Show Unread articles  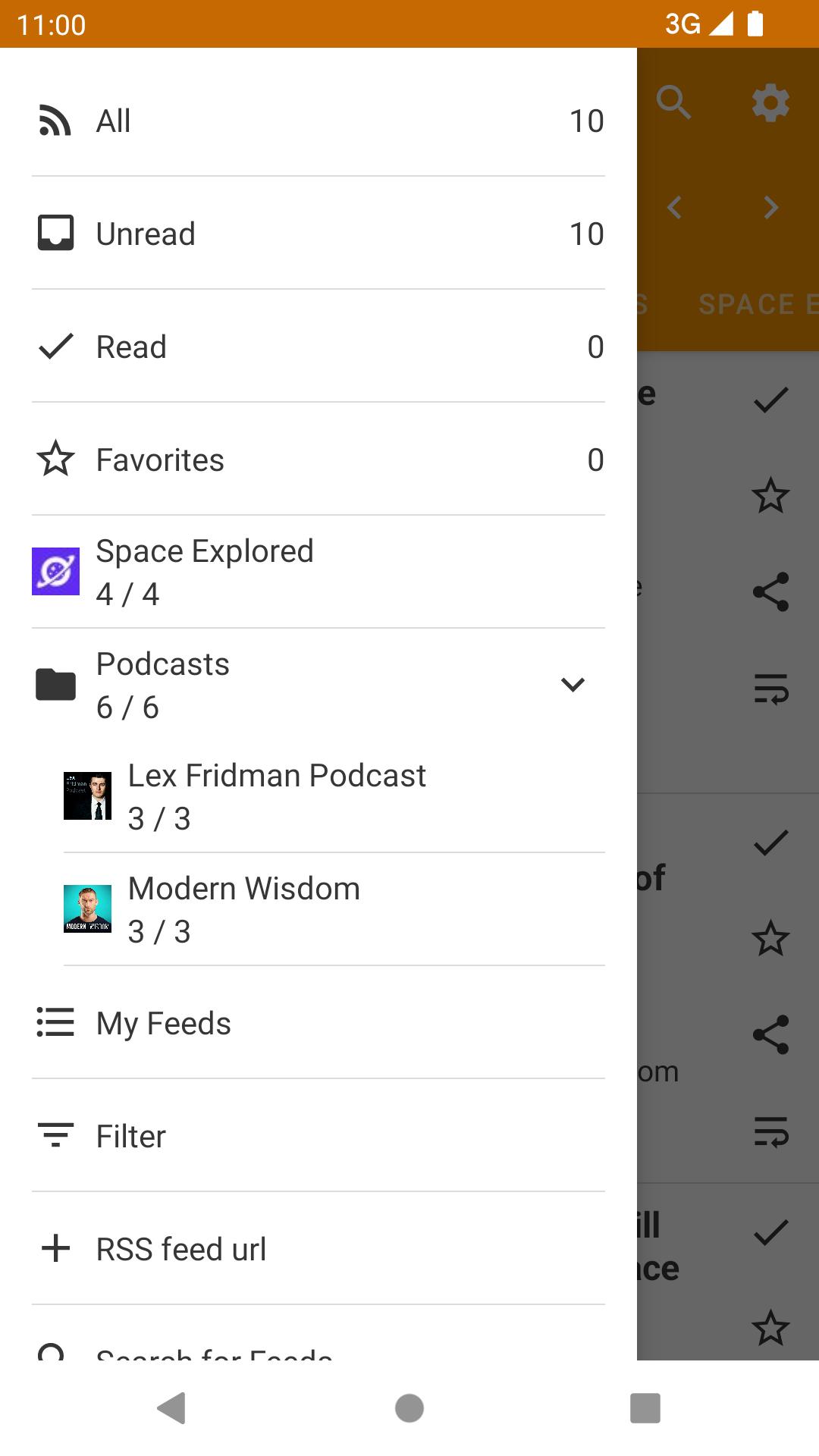(318, 234)
